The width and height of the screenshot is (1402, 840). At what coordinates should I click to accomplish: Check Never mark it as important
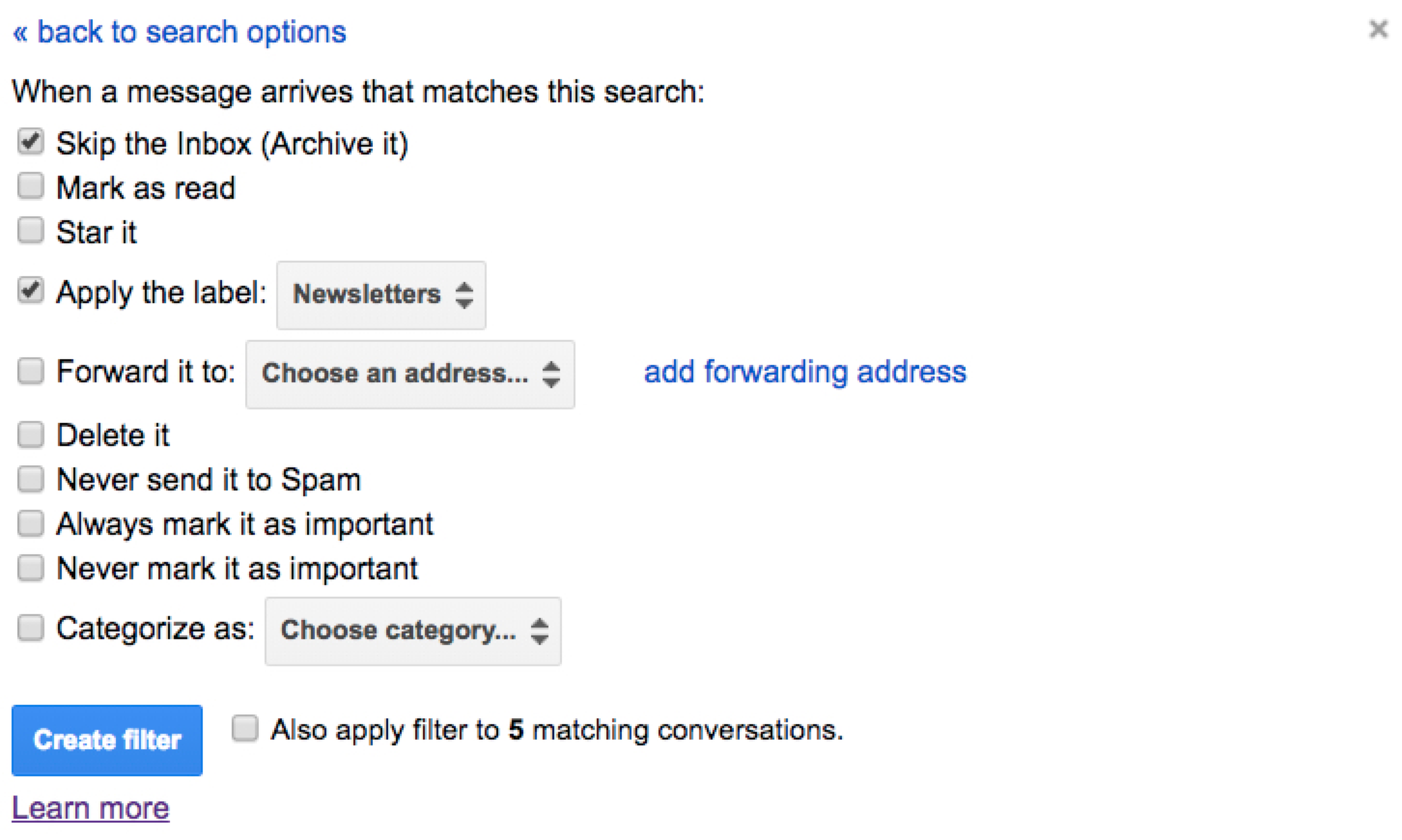coord(31,568)
